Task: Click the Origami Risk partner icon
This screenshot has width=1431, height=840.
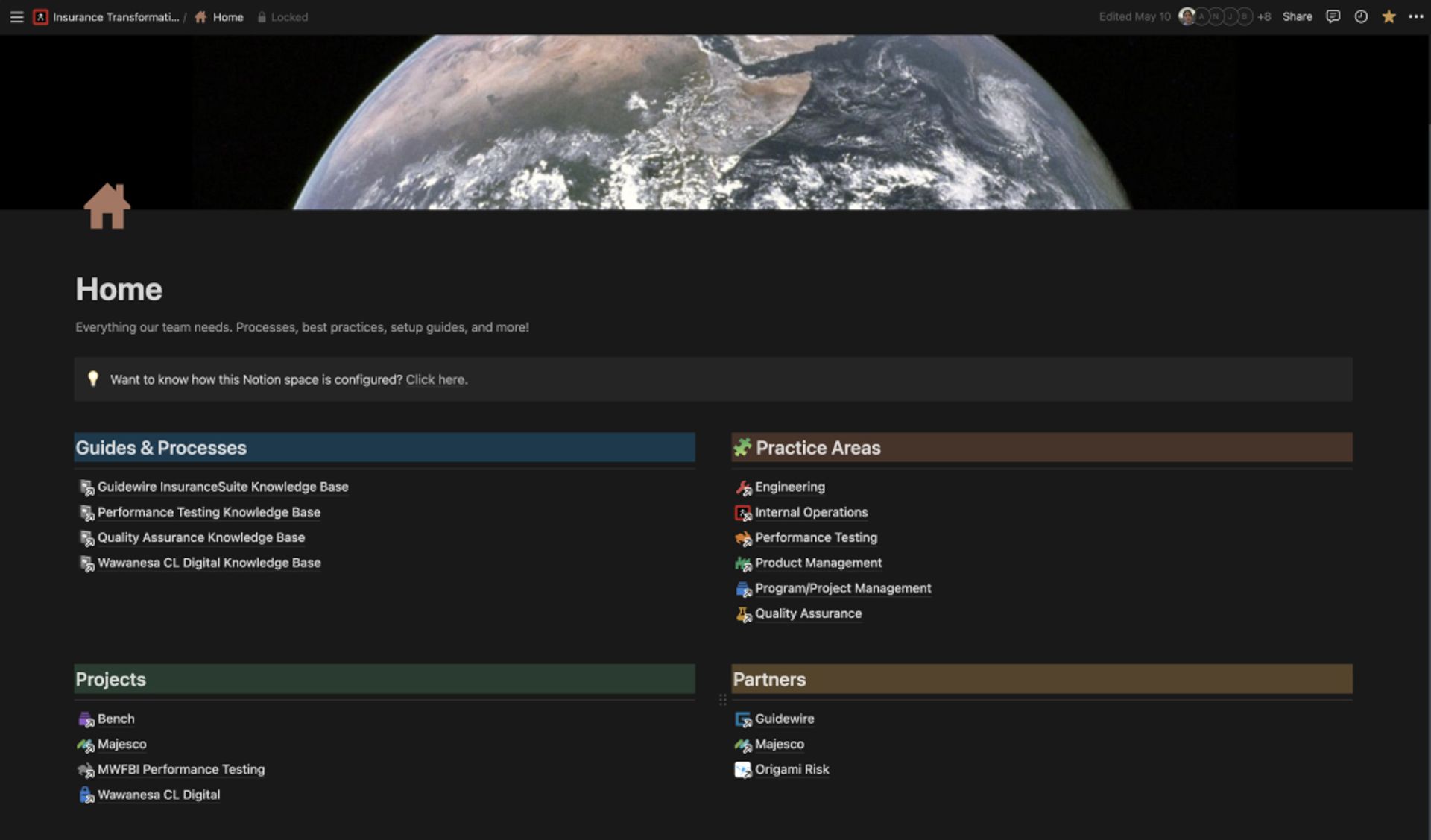Action: [743, 770]
